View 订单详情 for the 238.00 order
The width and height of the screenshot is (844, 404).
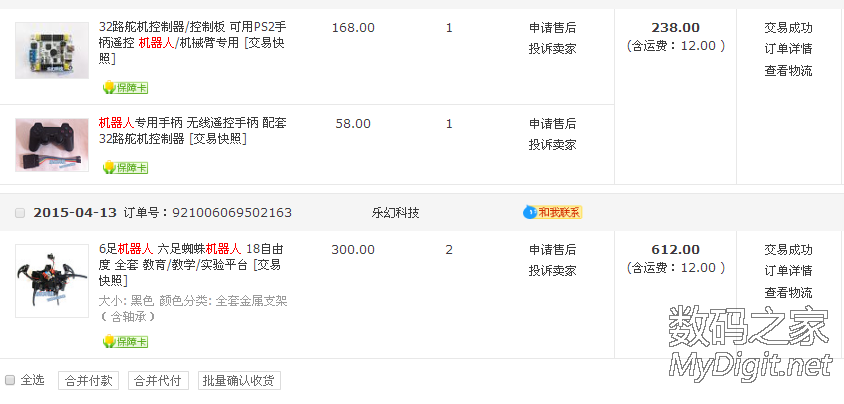click(788, 49)
